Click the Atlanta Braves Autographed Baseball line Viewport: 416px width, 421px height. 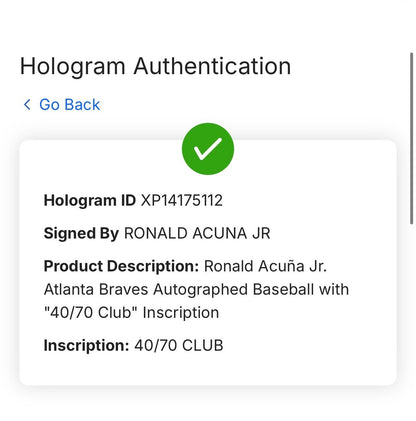pos(196,289)
